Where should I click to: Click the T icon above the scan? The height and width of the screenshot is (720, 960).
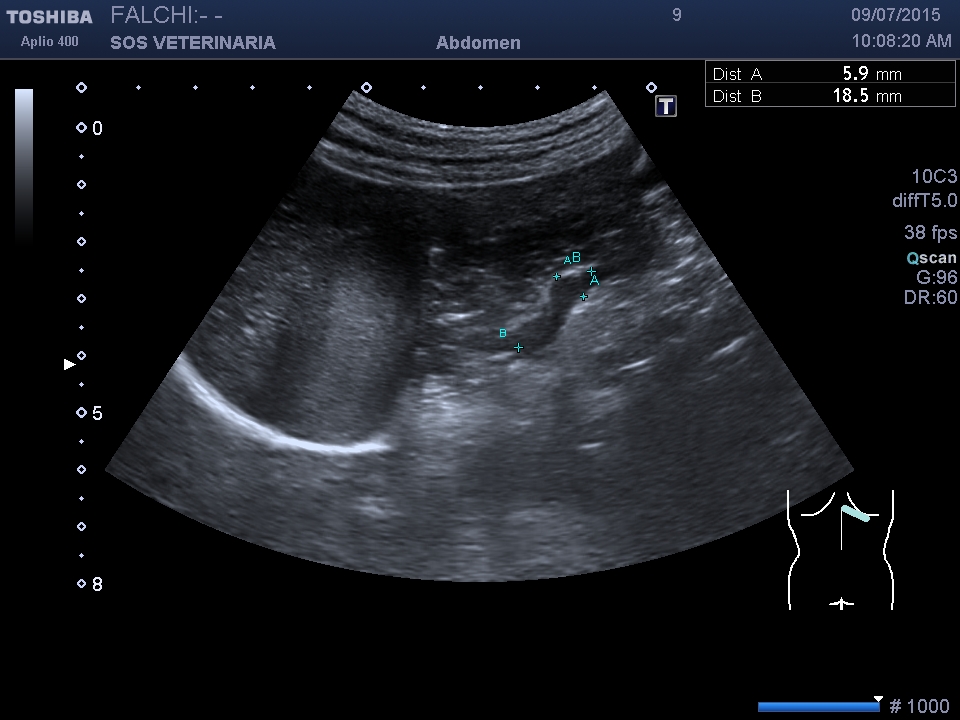(666, 106)
